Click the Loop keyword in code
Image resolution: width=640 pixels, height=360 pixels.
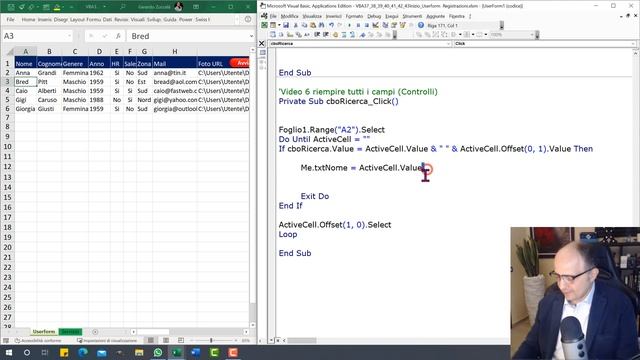click(x=288, y=234)
